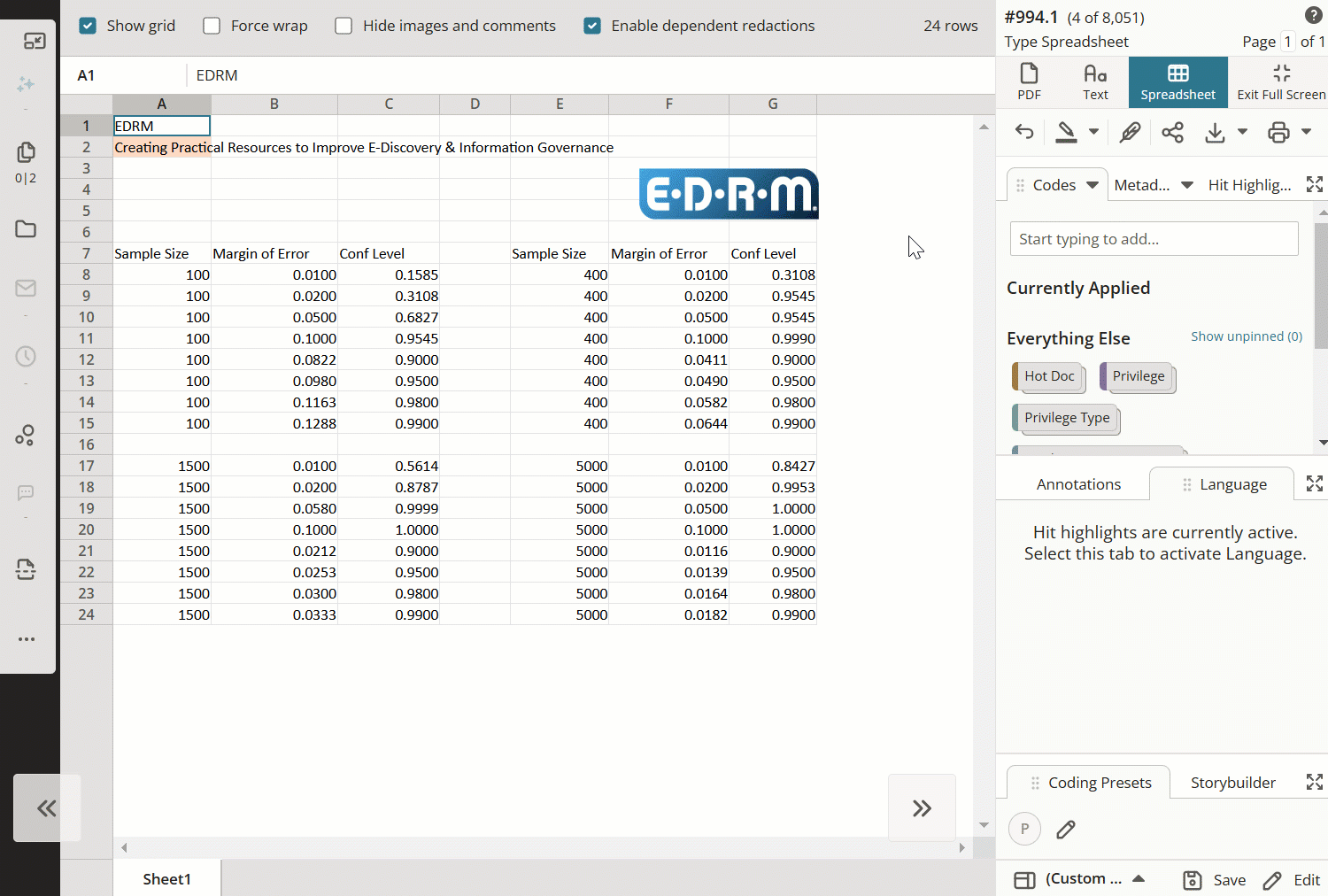Click the undo arrow in the toolbar

coord(1023,132)
